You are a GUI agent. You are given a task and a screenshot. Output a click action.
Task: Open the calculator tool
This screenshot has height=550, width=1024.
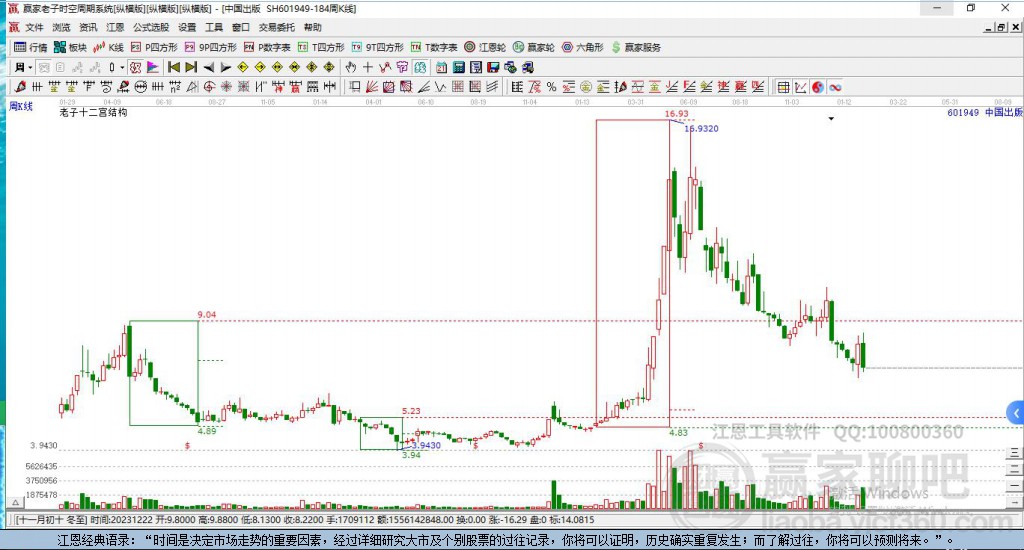(458, 67)
